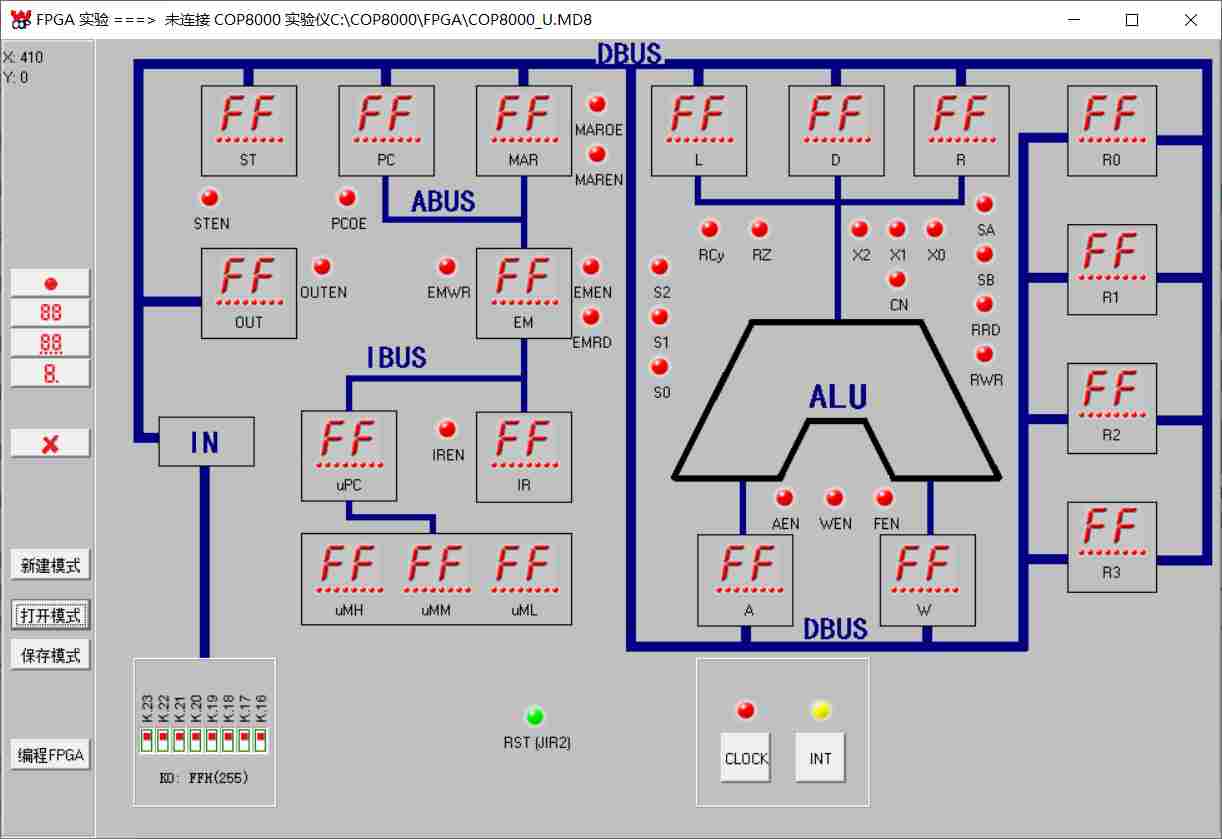Screen dimensions: 1222x839
Task: Click the IN input block
Action: pyautogui.click(x=206, y=442)
